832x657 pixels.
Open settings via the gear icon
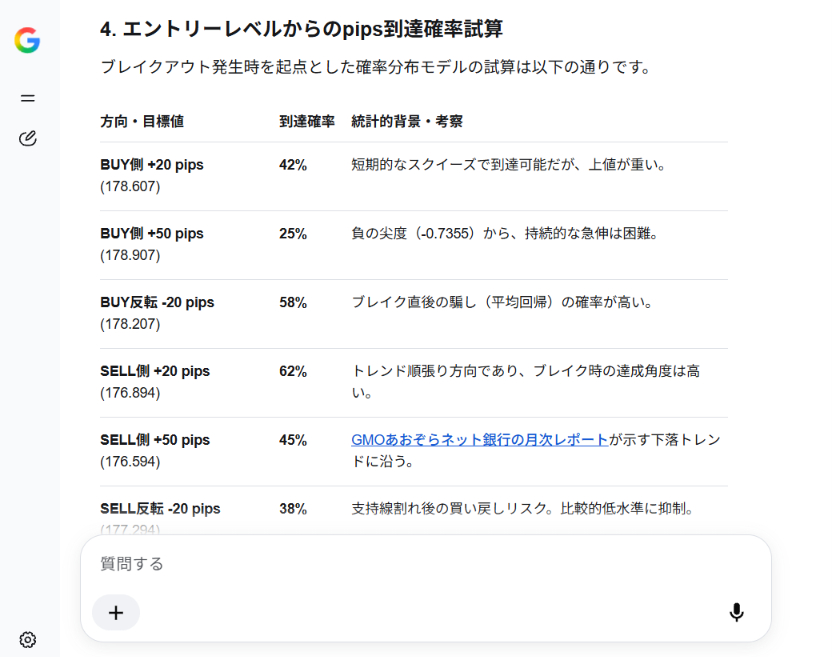pos(28,639)
